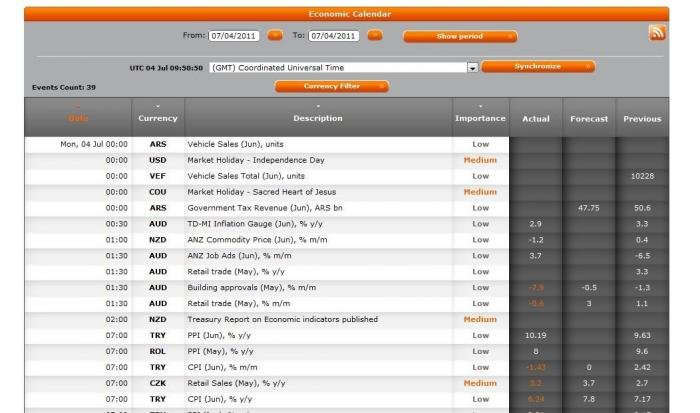
Task: Select Government Tax Revenue (Jun) row
Action: [347, 208]
